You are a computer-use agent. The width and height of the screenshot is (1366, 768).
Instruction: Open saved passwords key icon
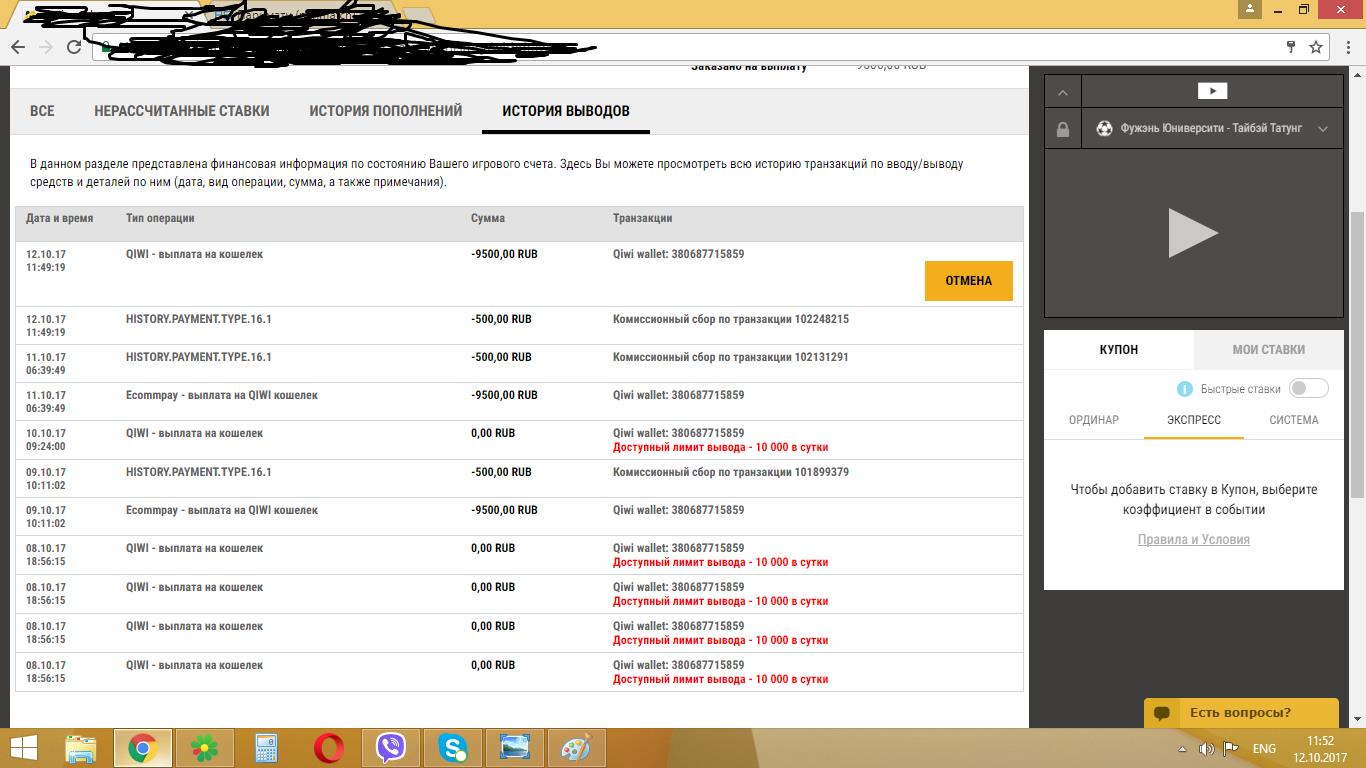[1290, 47]
